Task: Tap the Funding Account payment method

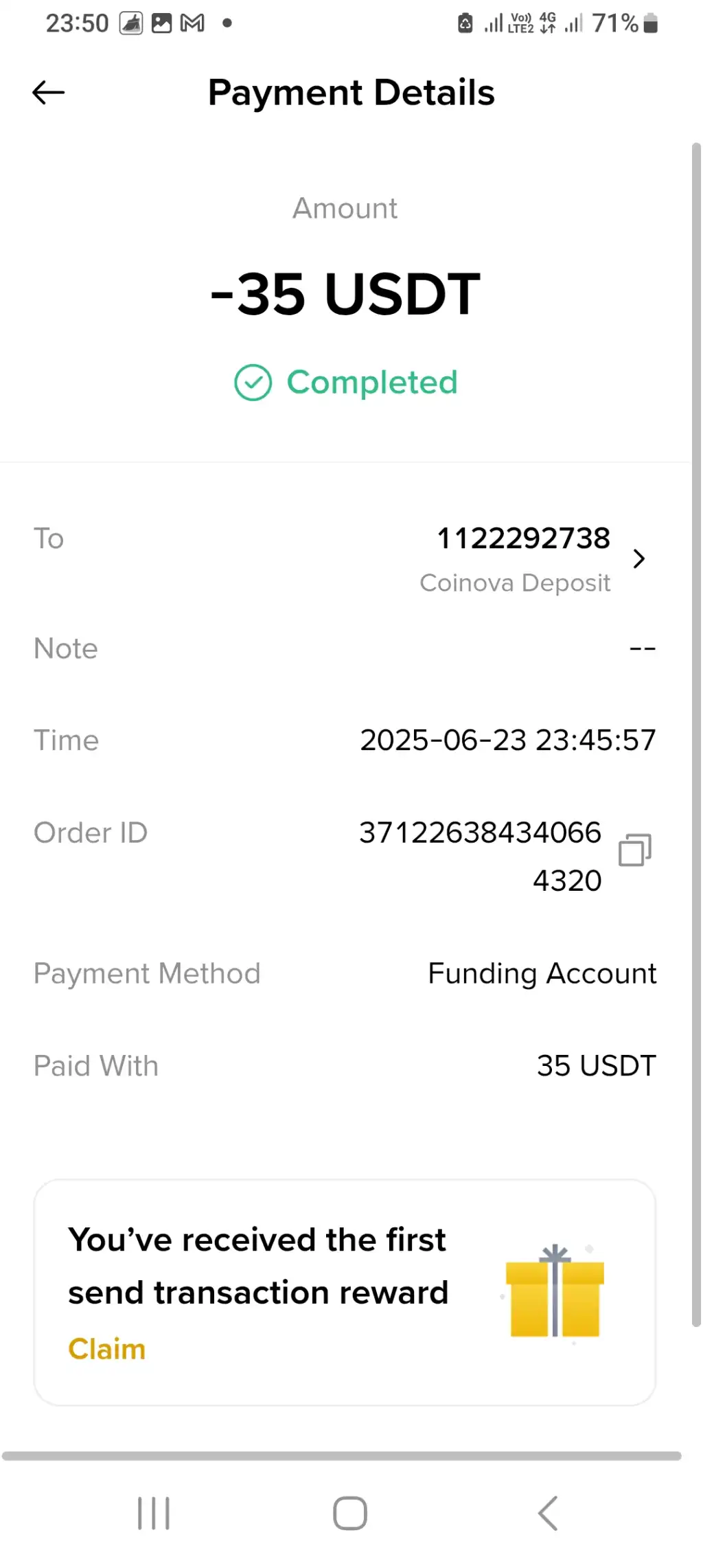Action: tap(542, 974)
